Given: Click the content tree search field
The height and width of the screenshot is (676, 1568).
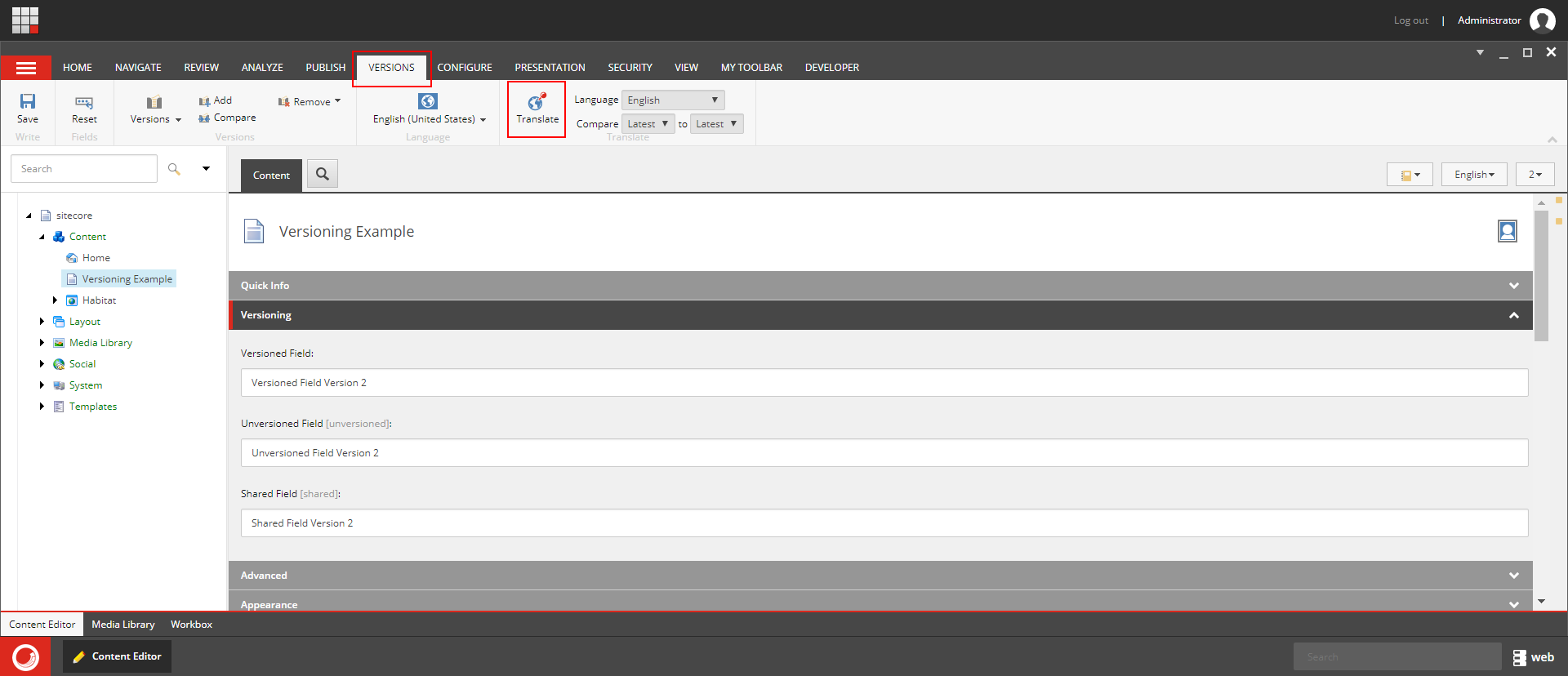Looking at the screenshot, I should coord(84,169).
